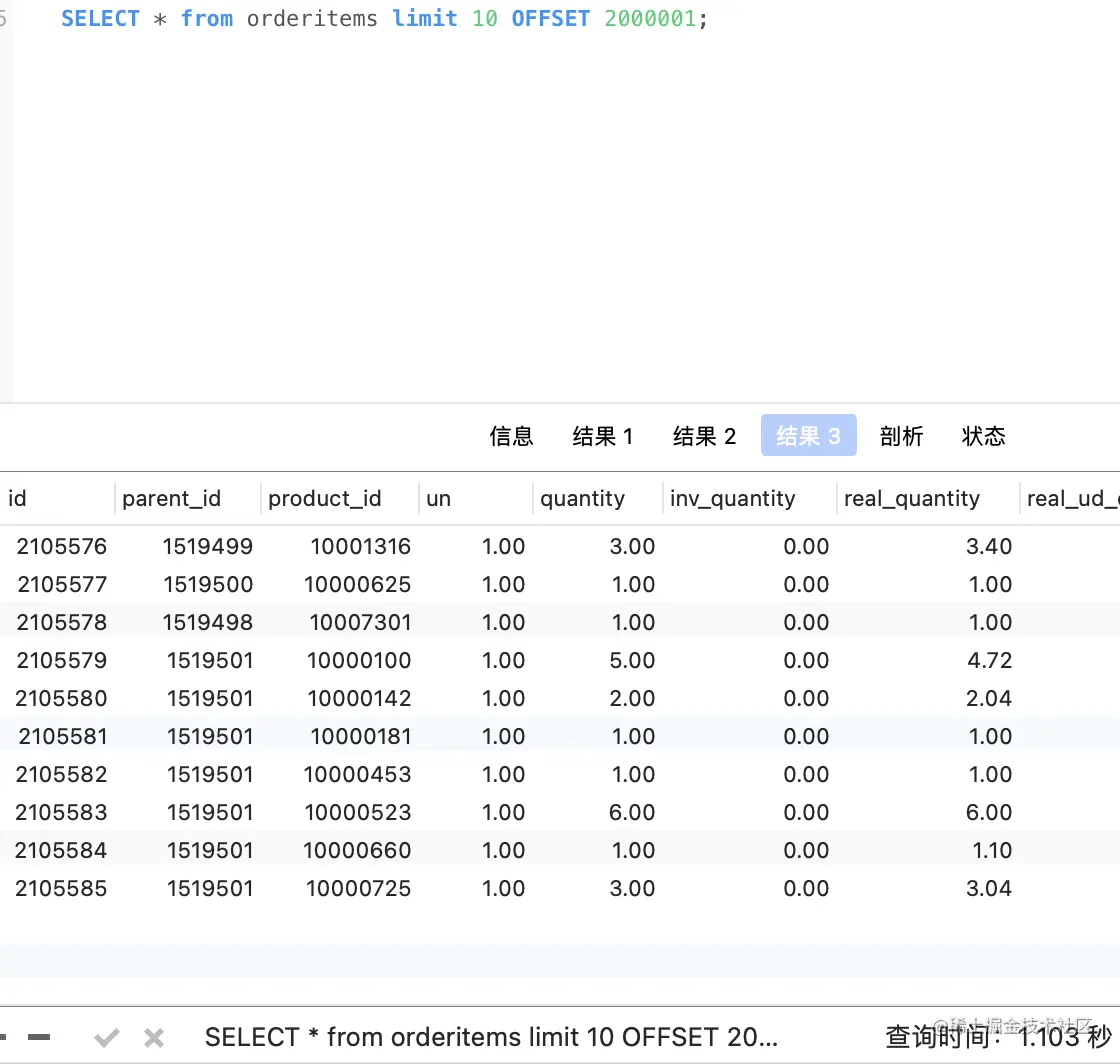Click the X discard-changes icon
The width and height of the screenshot is (1120, 1064).
click(154, 1038)
